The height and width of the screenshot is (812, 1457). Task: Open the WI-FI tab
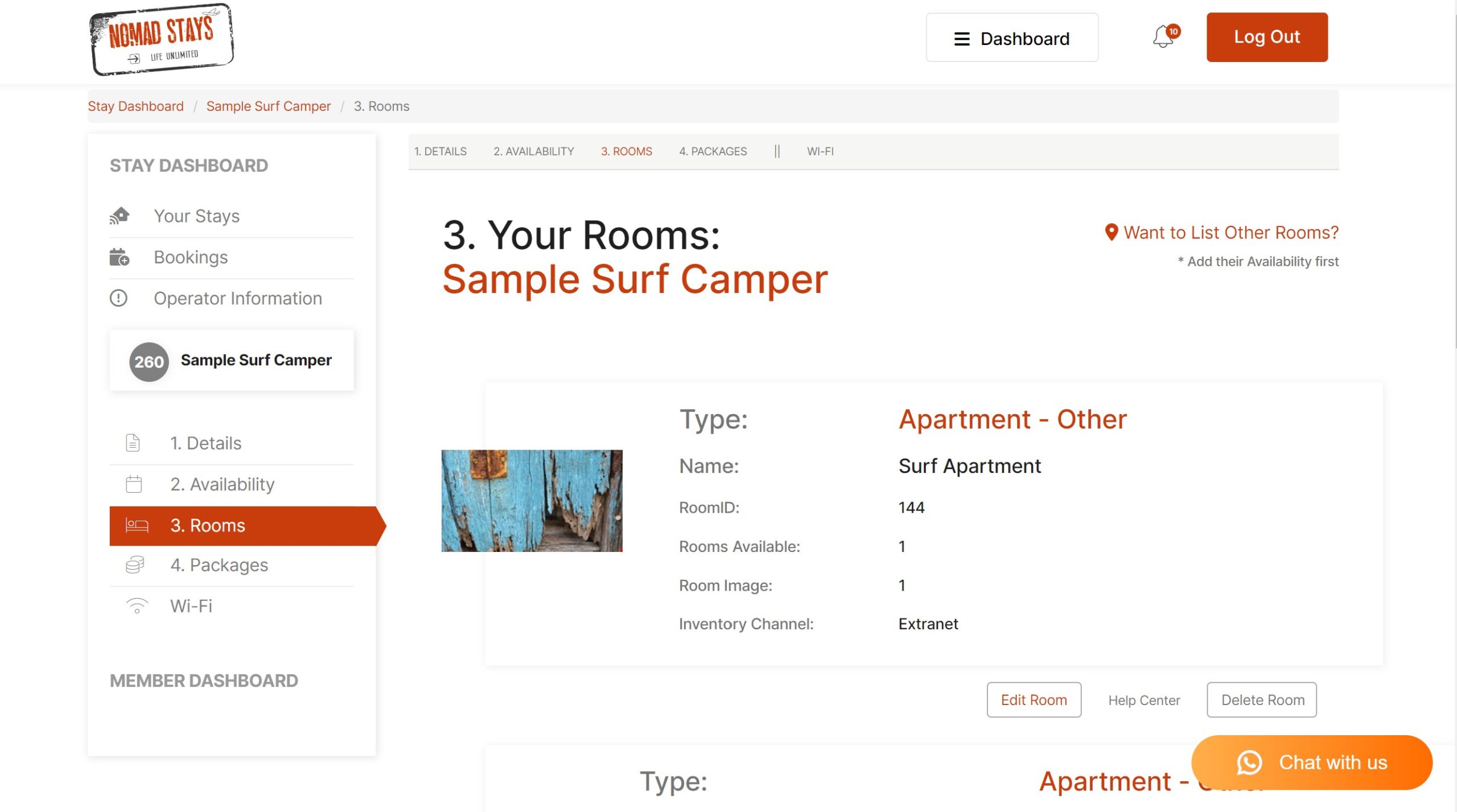(820, 151)
